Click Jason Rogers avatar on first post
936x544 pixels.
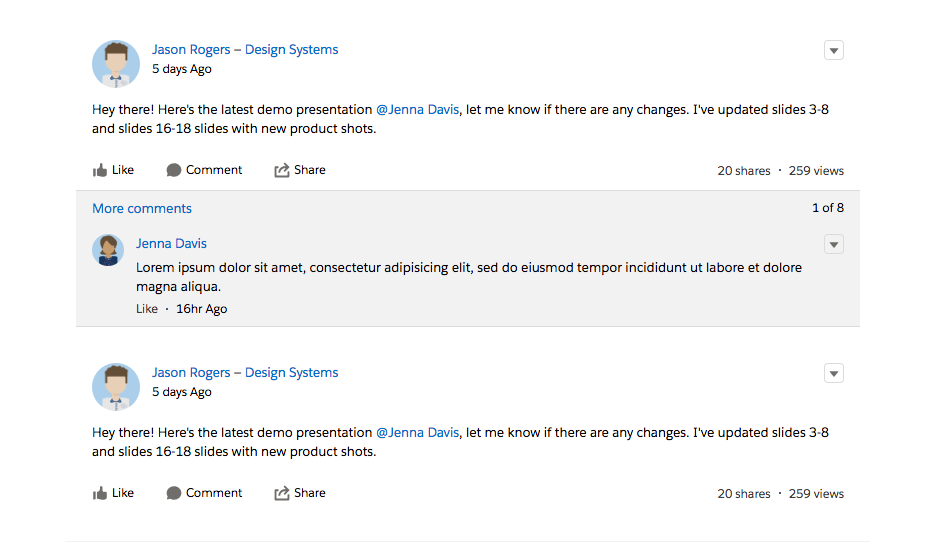point(116,64)
